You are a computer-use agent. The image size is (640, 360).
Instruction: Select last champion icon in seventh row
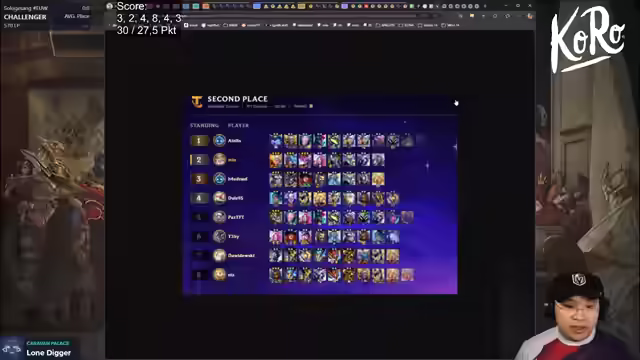click(x=393, y=256)
